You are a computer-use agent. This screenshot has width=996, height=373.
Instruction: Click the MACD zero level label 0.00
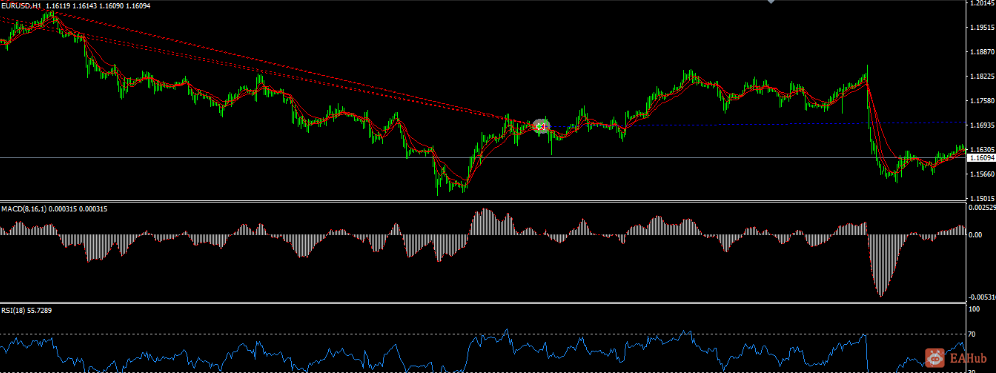point(976,235)
